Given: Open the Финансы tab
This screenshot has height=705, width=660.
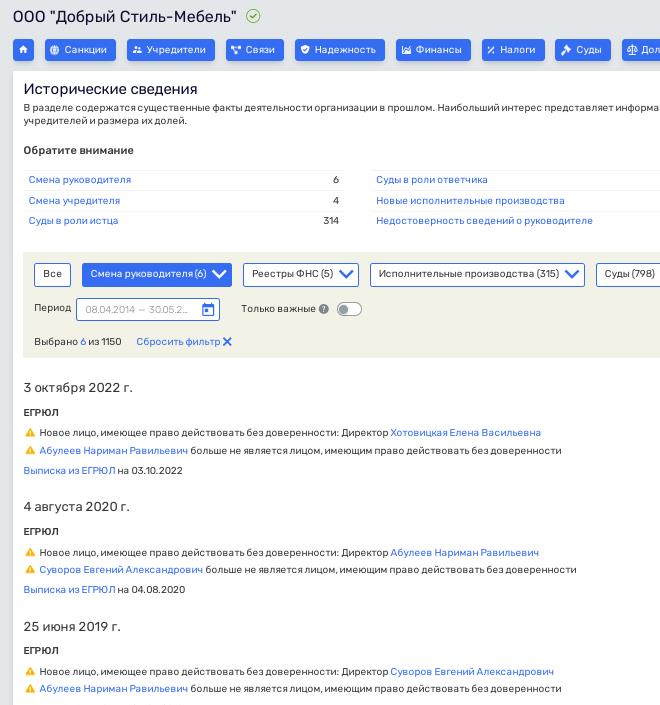Looking at the screenshot, I should click(x=433, y=49).
